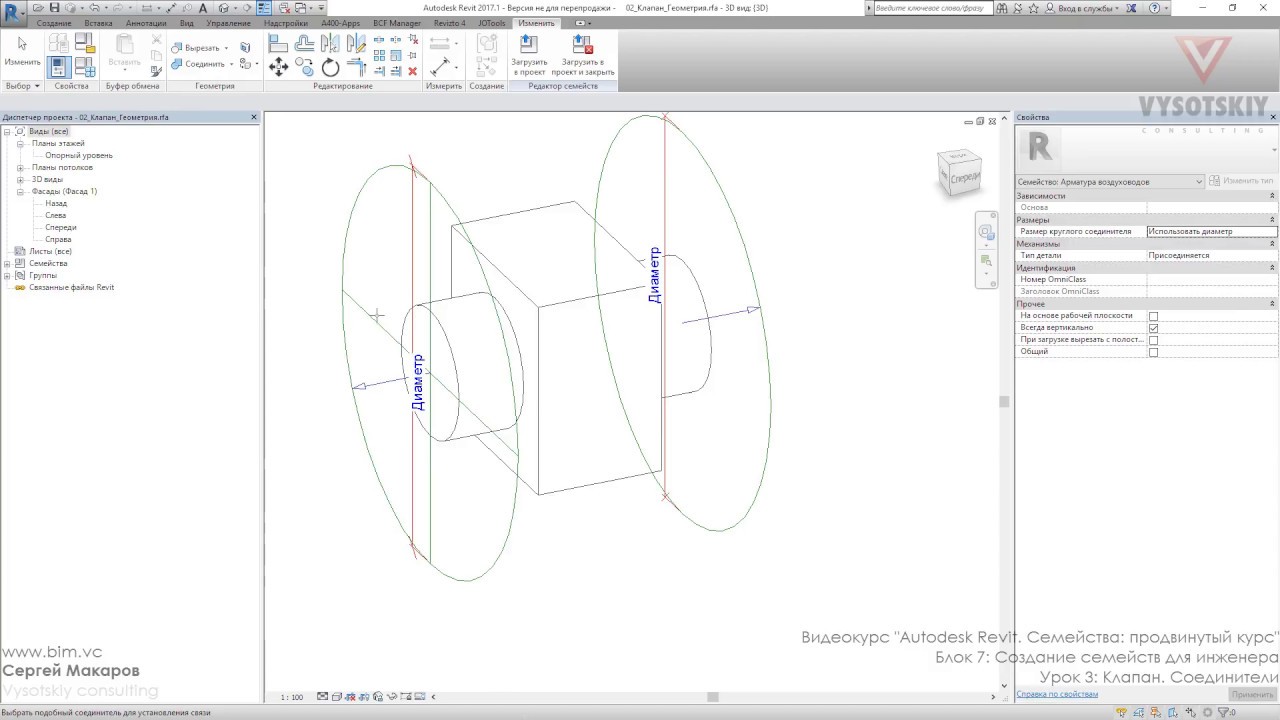The height and width of the screenshot is (720, 1280).
Task: Expand the 'Планы потолков' node
Action: [x=20, y=167]
